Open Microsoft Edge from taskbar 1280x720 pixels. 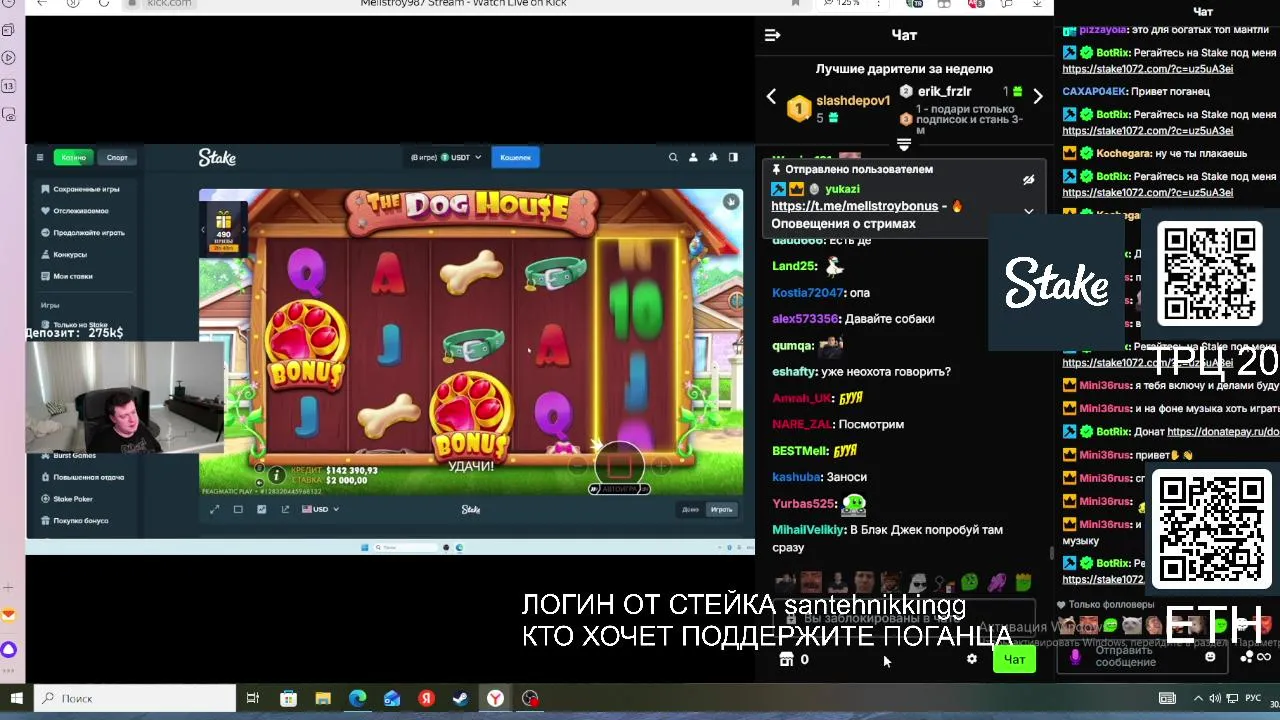[357, 698]
